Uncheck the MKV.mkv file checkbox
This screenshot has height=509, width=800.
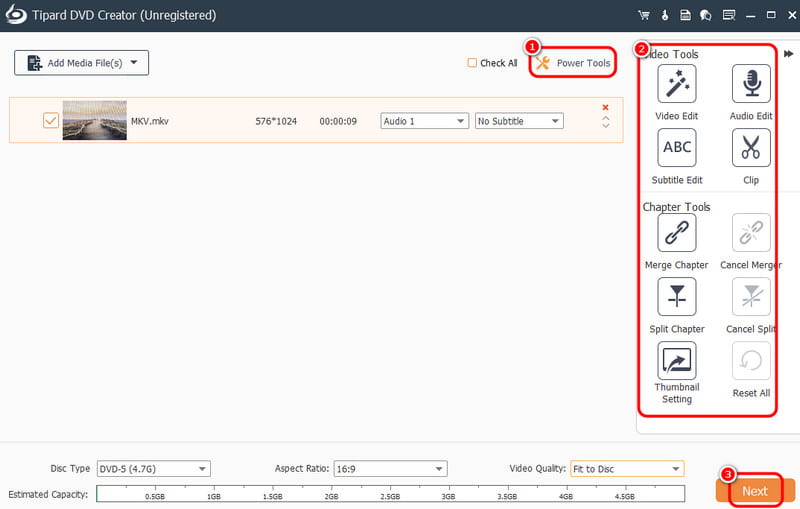(51, 120)
